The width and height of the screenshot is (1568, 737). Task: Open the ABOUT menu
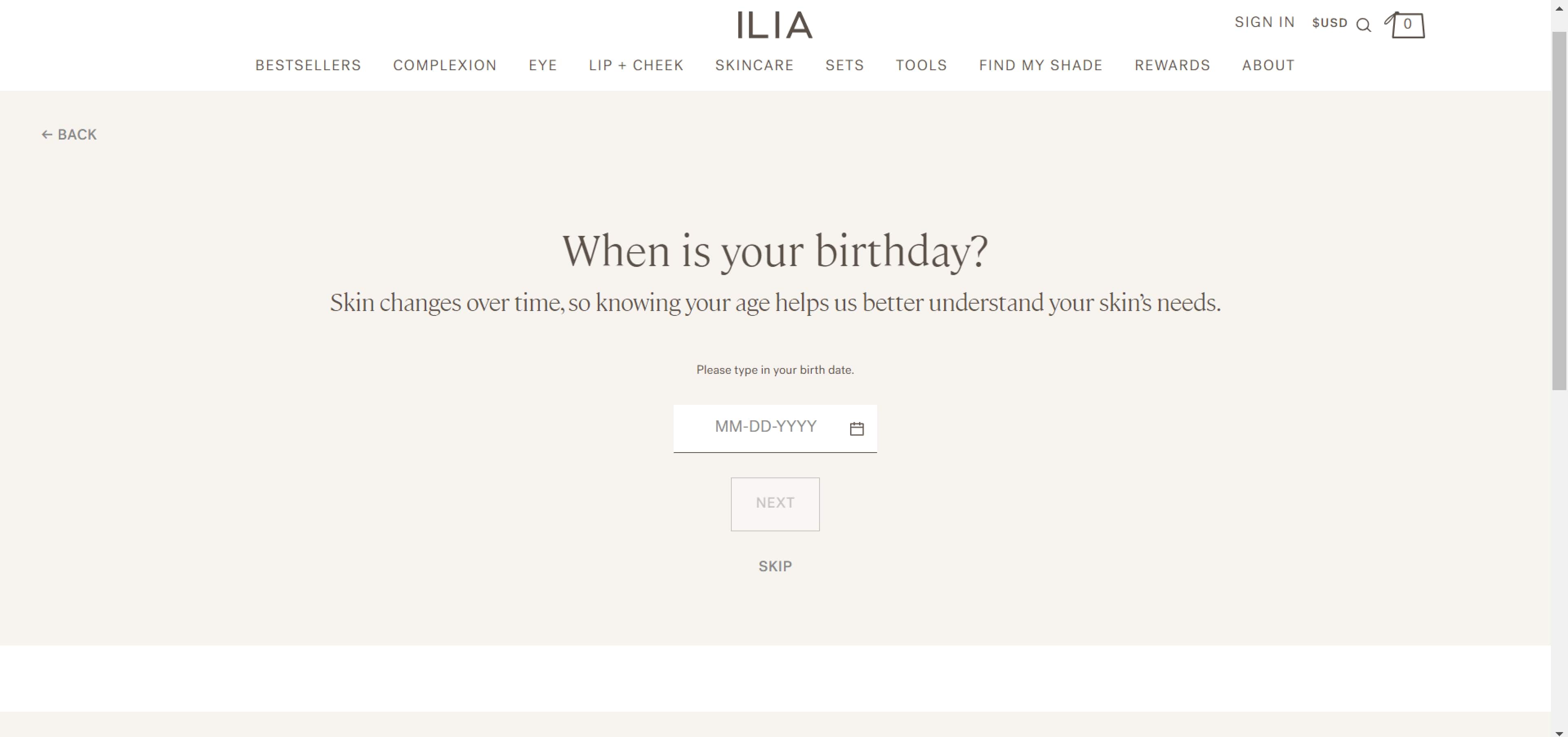point(1268,65)
